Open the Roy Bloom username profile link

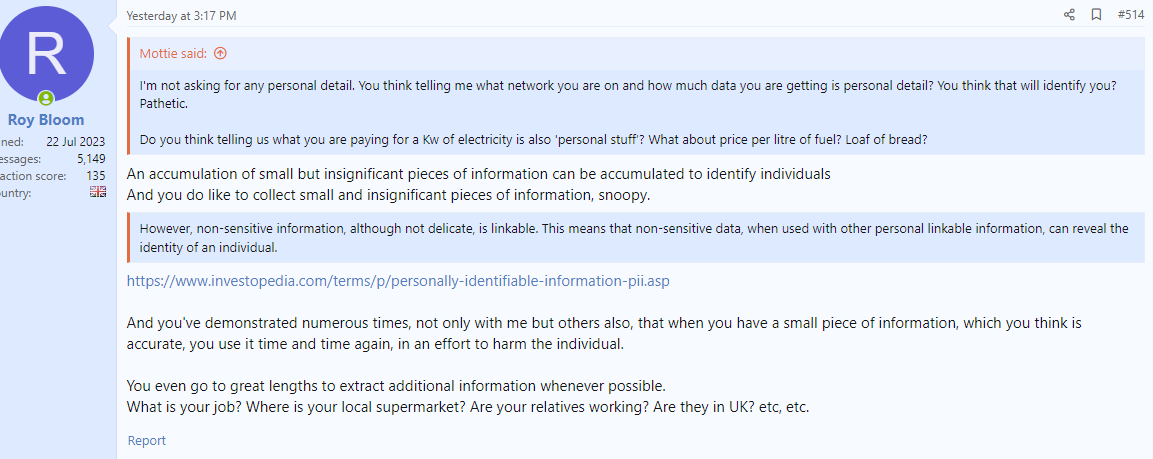[46, 120]
